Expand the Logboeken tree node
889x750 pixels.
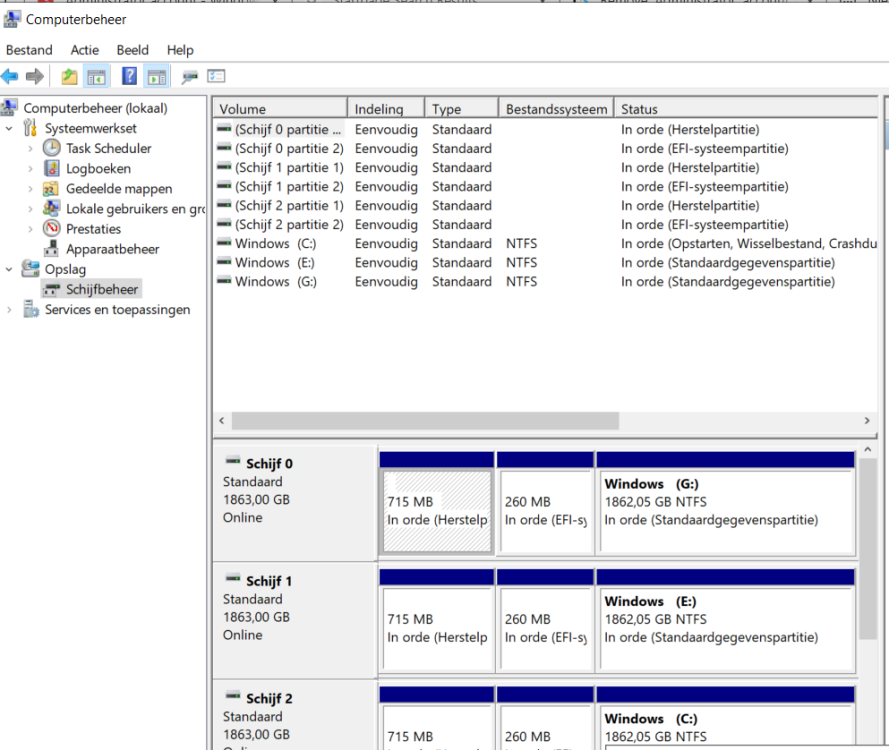pos(30,169)
